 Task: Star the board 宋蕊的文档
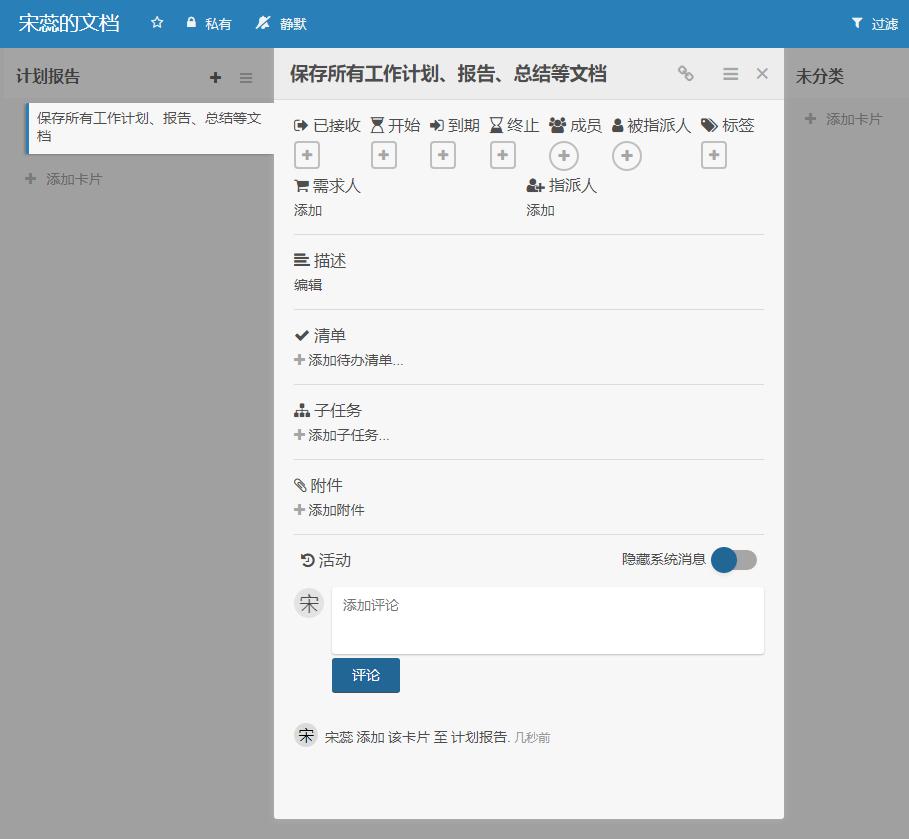[x=157, y=23]
